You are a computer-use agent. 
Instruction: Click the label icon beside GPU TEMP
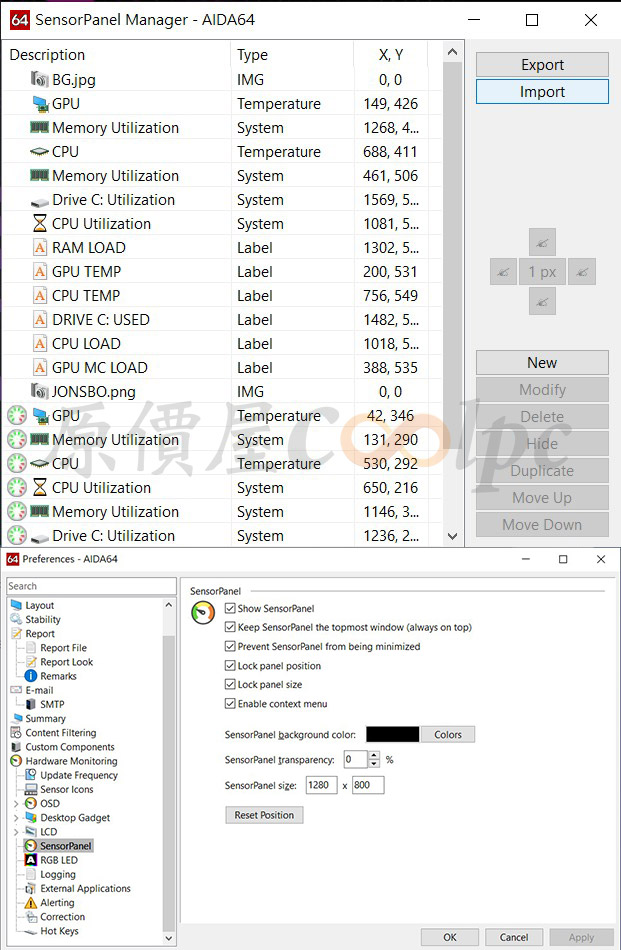point(39,271)
